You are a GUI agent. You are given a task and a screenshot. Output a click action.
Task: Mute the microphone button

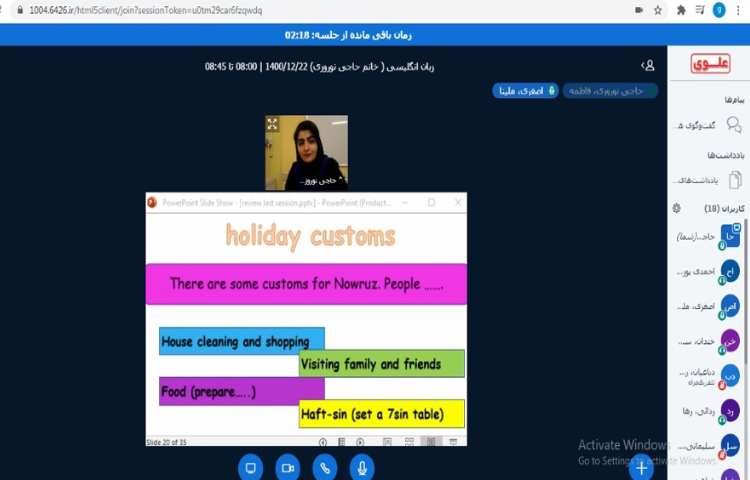point(362,467)
